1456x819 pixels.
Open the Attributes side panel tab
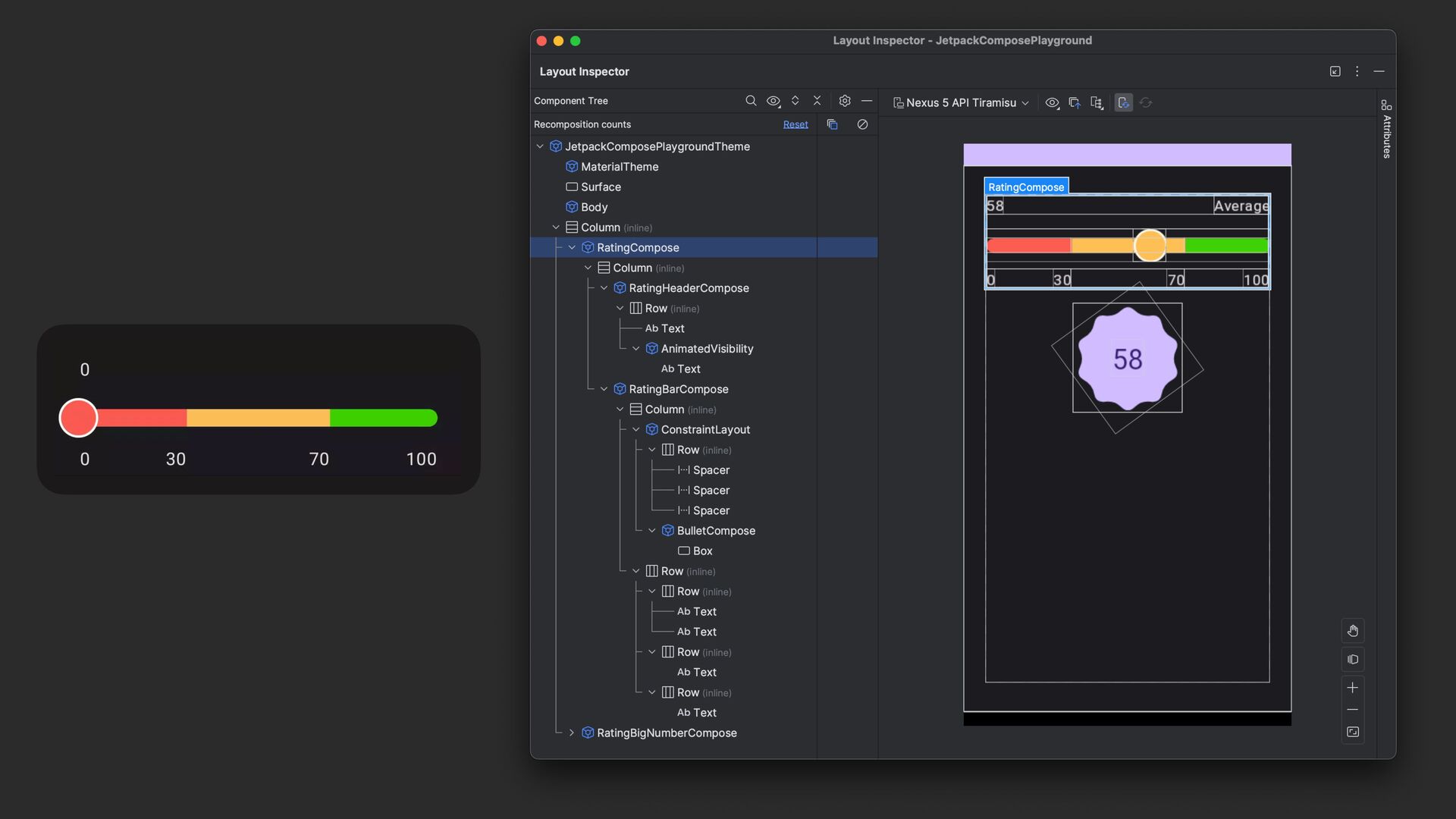coord(1386,129)
